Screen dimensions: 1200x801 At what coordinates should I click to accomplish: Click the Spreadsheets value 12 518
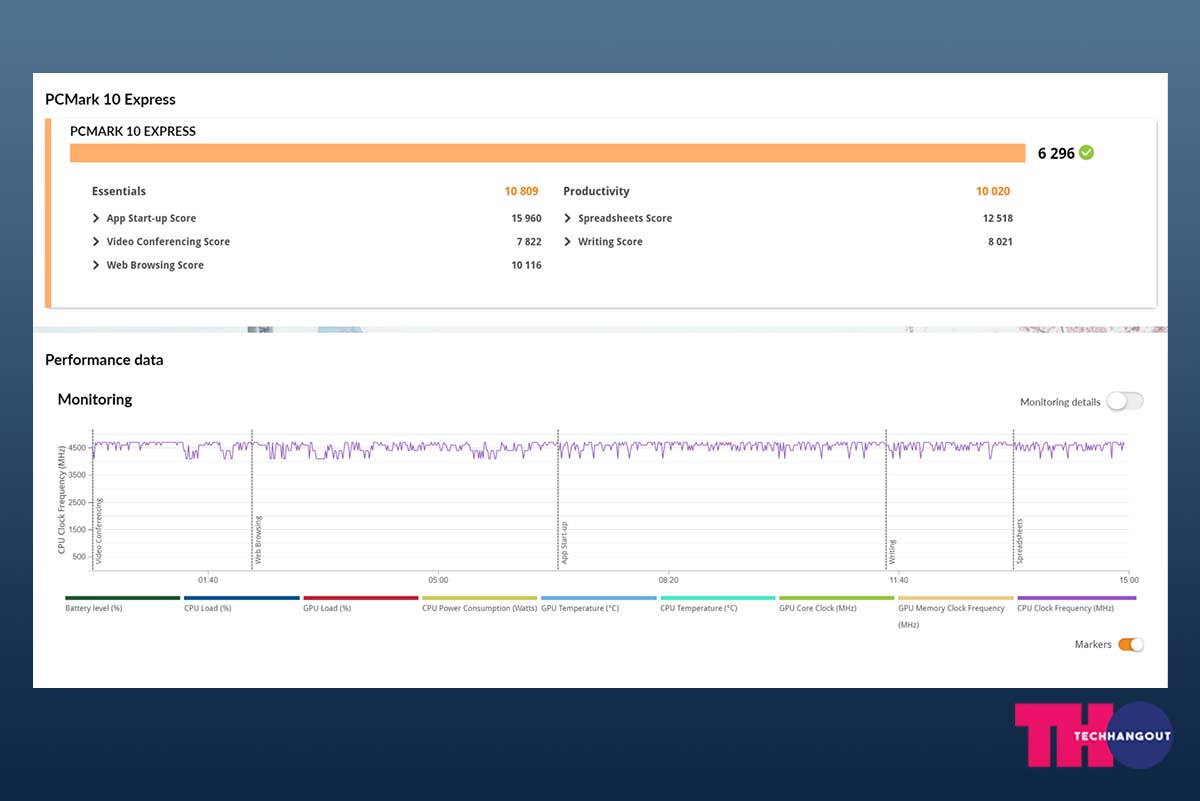998,218
